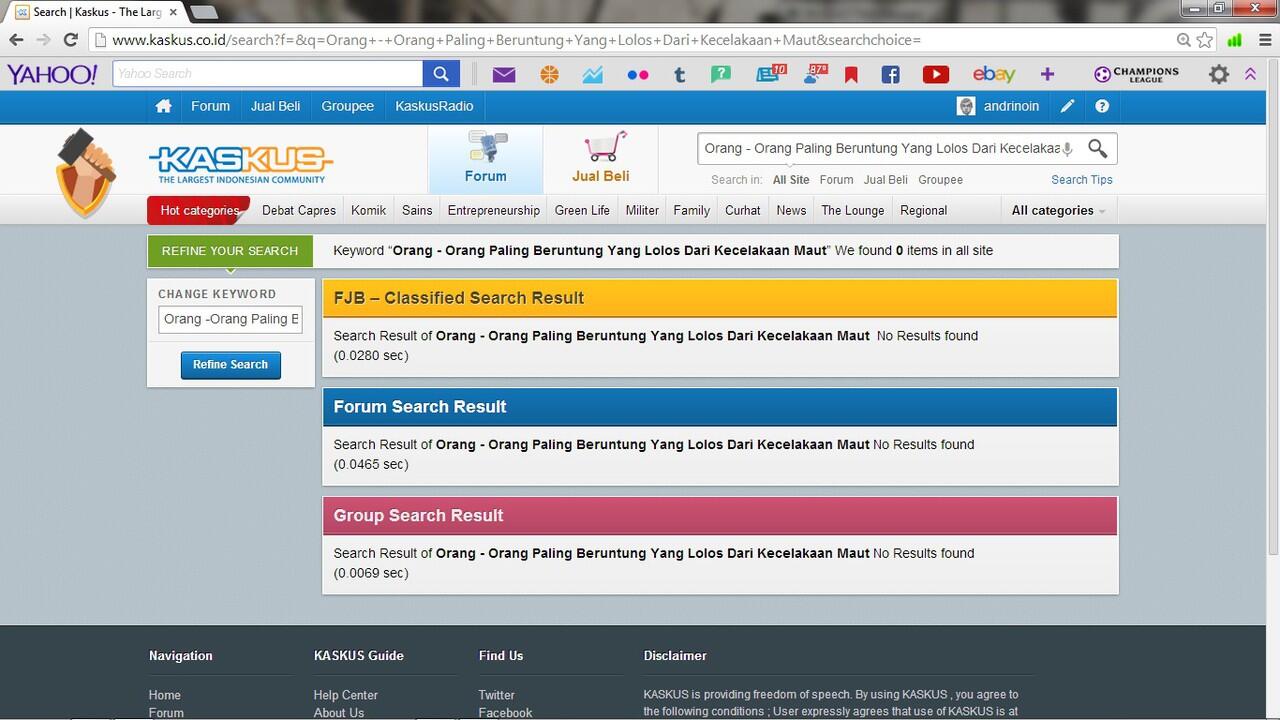Open the Forum section with chat icon
This screenshot has width=1280, height=720.
pos(486,158)
